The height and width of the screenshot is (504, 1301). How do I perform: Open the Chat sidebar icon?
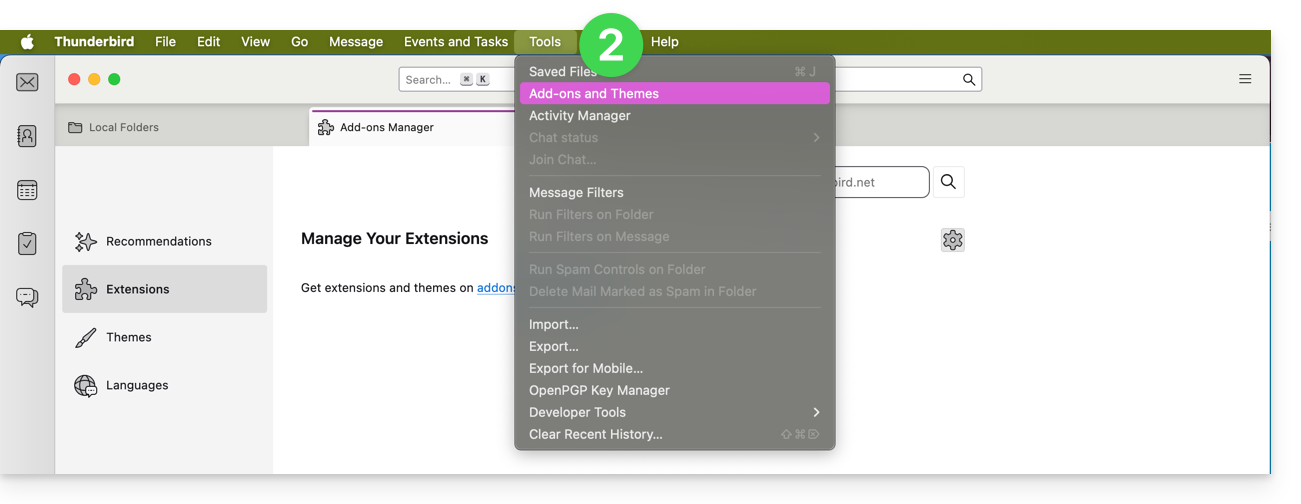(x=27, y=297)
